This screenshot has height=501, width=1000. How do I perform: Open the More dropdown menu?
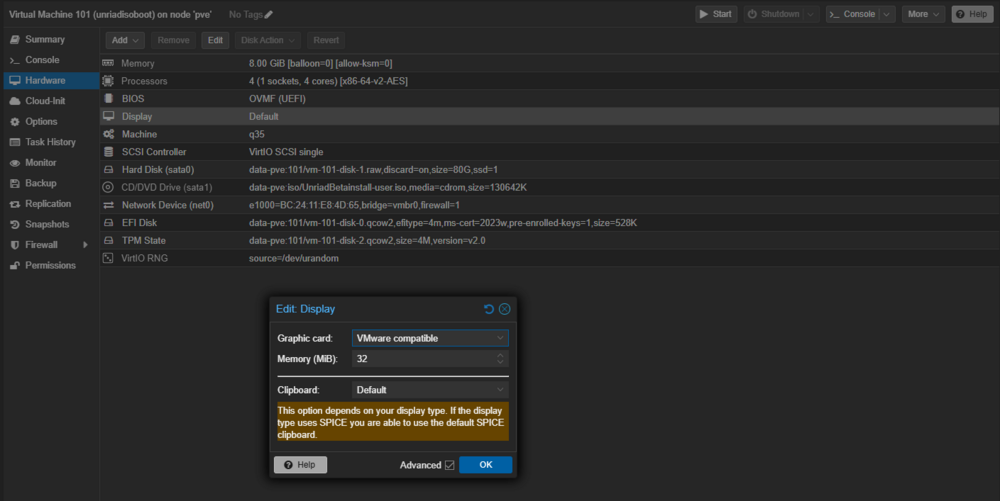click(923, 14)
